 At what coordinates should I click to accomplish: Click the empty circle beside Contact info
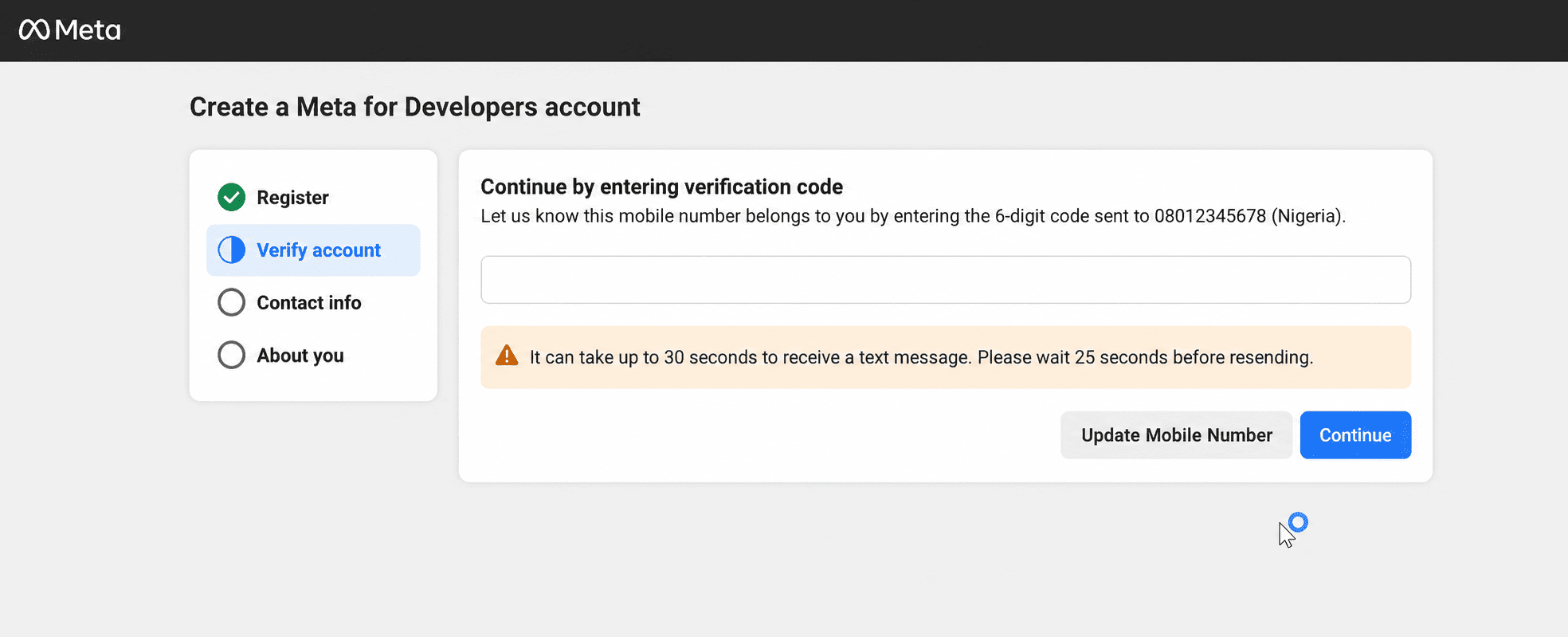coord(231,303)
